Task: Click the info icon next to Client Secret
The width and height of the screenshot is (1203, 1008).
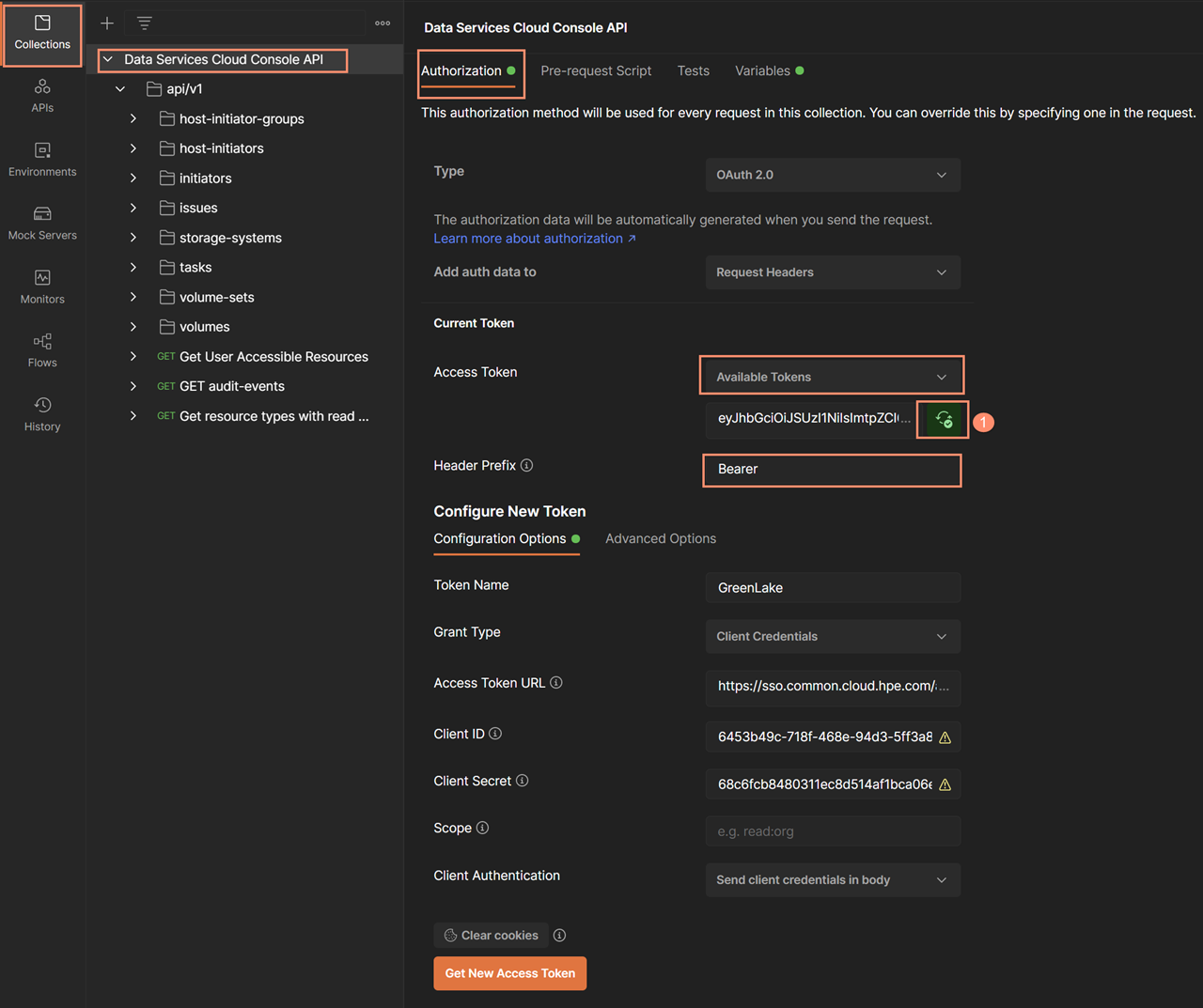Action: 523,781
